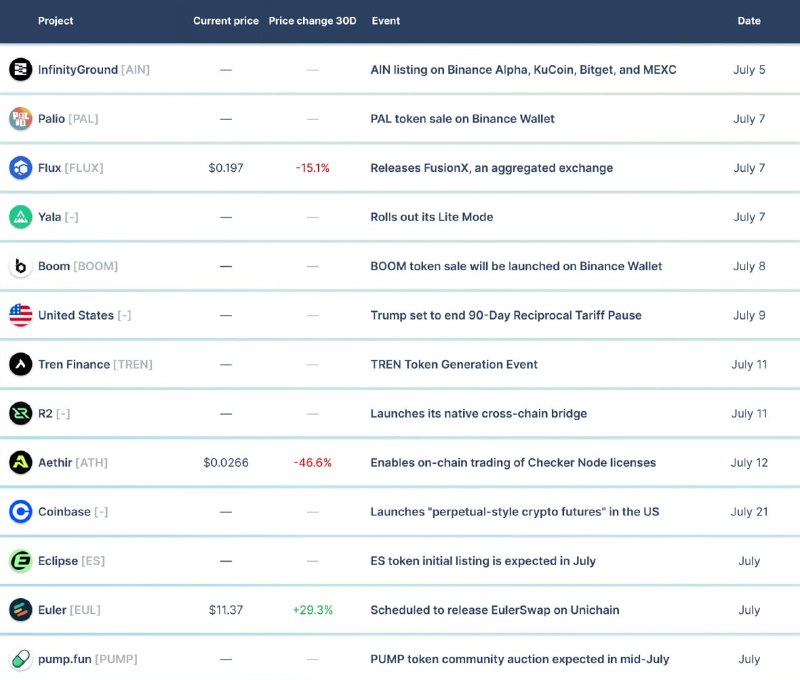Open the Euler [EUL] project name
800x680 pixels.
coord(69,610)
